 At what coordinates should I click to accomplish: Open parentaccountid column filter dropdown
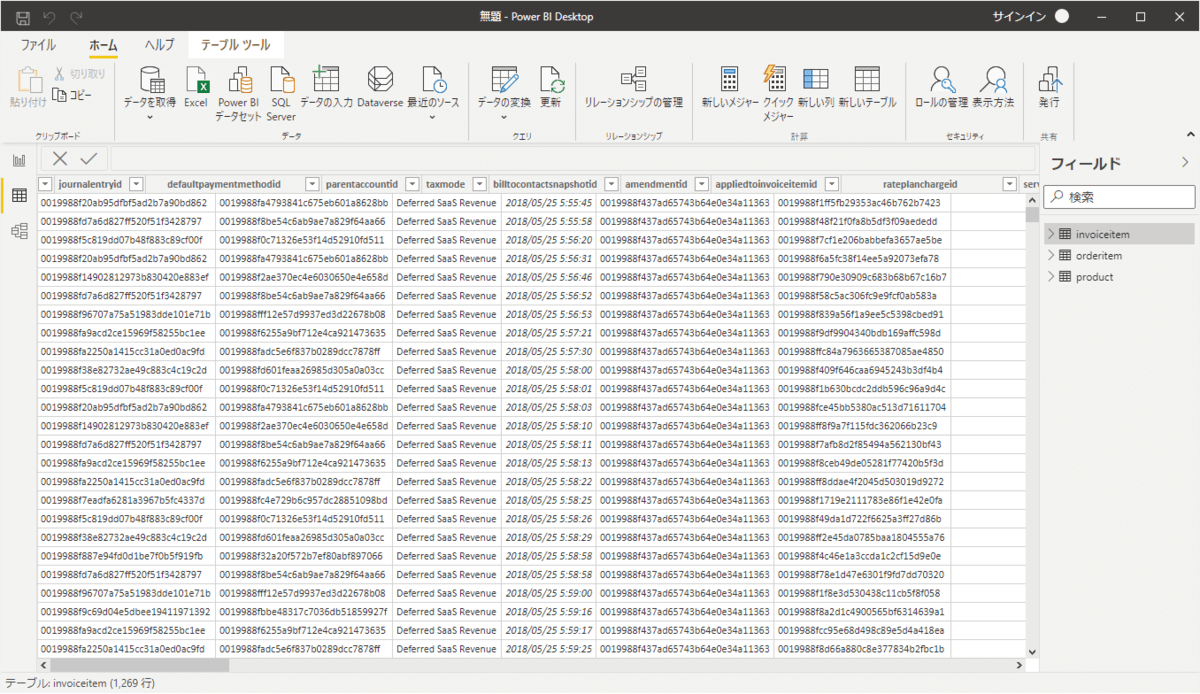pos(411,184)
